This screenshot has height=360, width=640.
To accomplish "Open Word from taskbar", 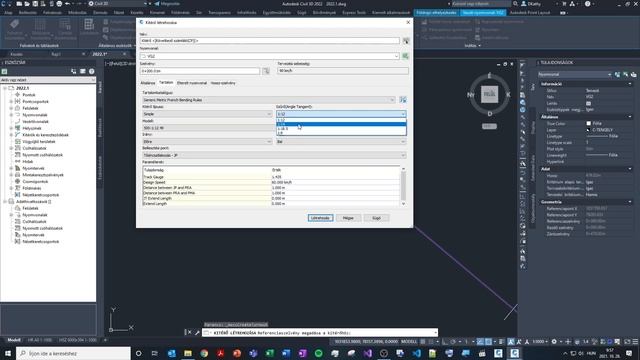I will [286, 353].
